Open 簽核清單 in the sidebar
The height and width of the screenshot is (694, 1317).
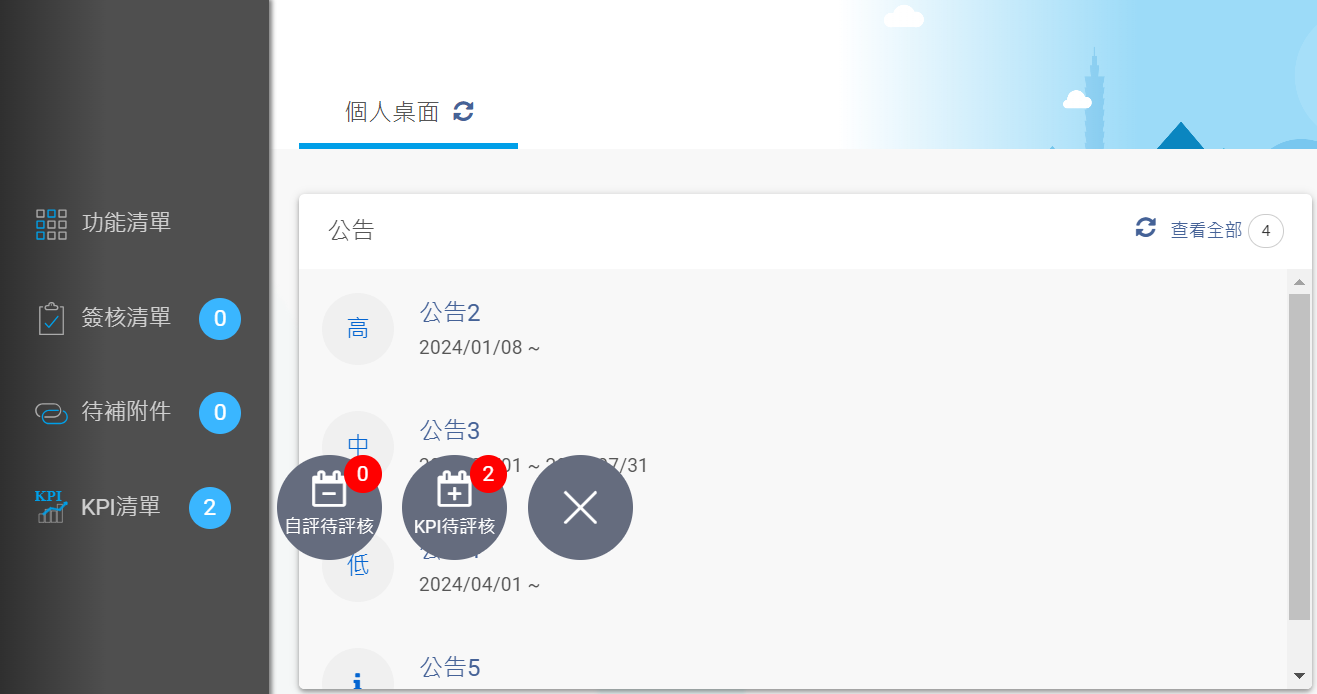[126, 318]
